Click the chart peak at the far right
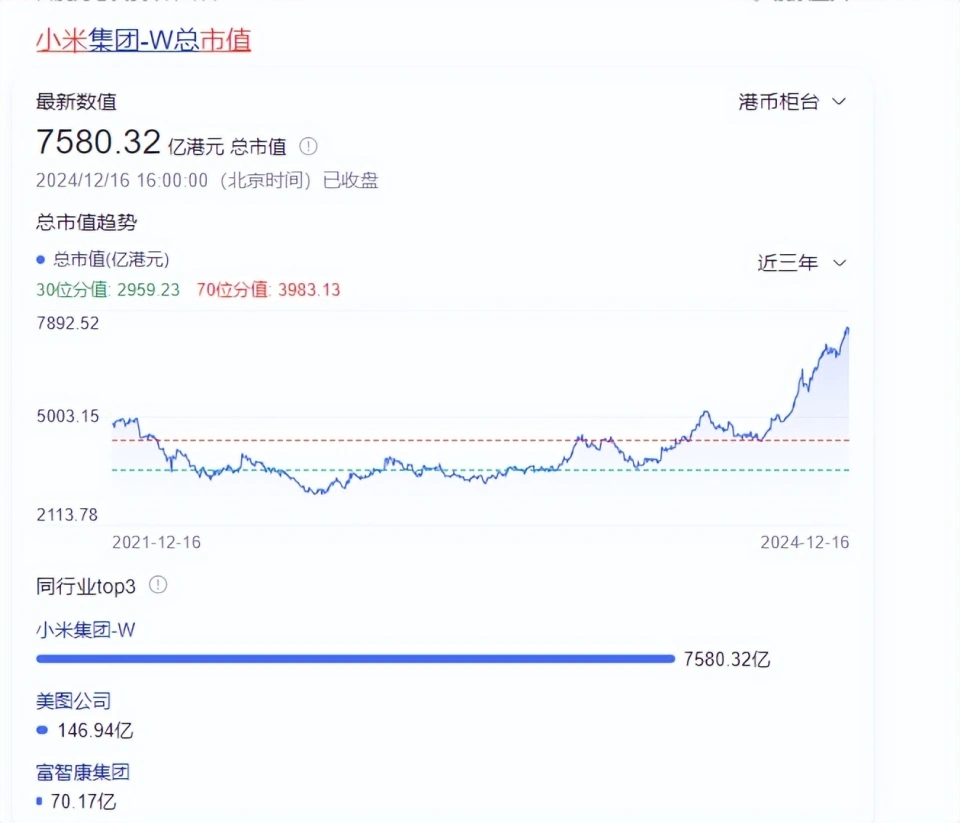The width and height of the screenshot is (960, 823). coord(847,329)
